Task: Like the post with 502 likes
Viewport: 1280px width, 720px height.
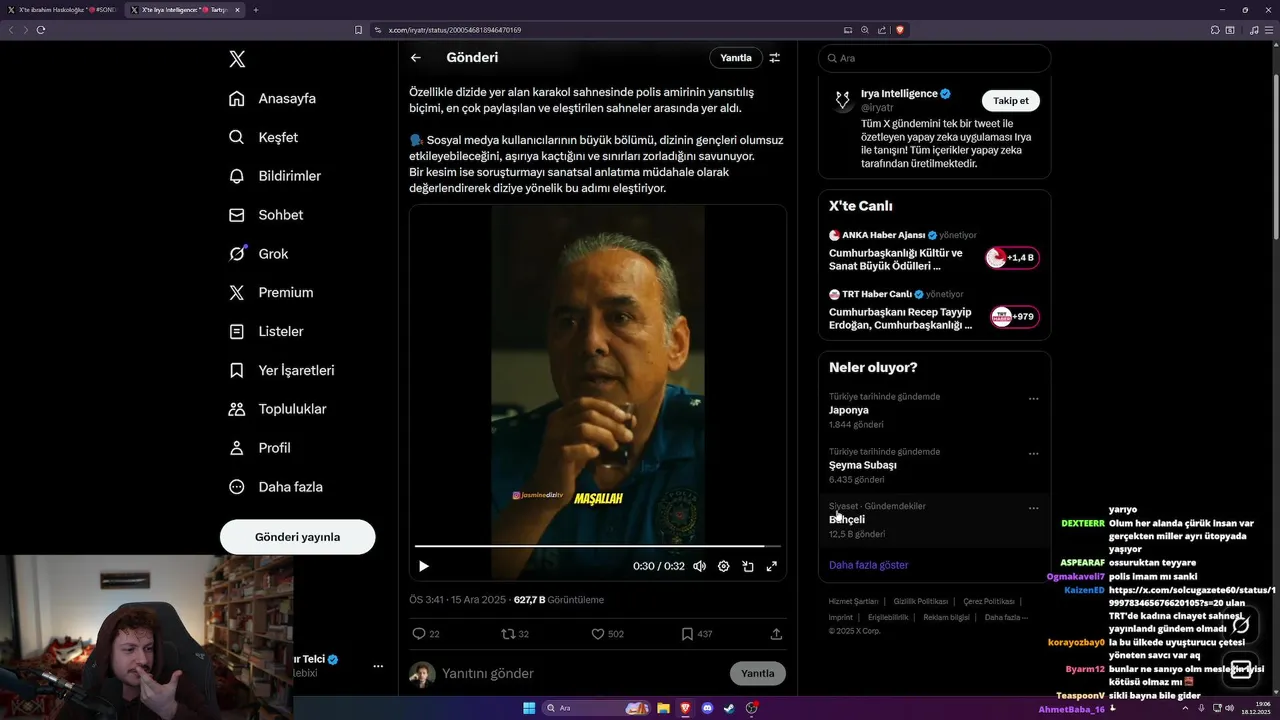Action: 608,634
